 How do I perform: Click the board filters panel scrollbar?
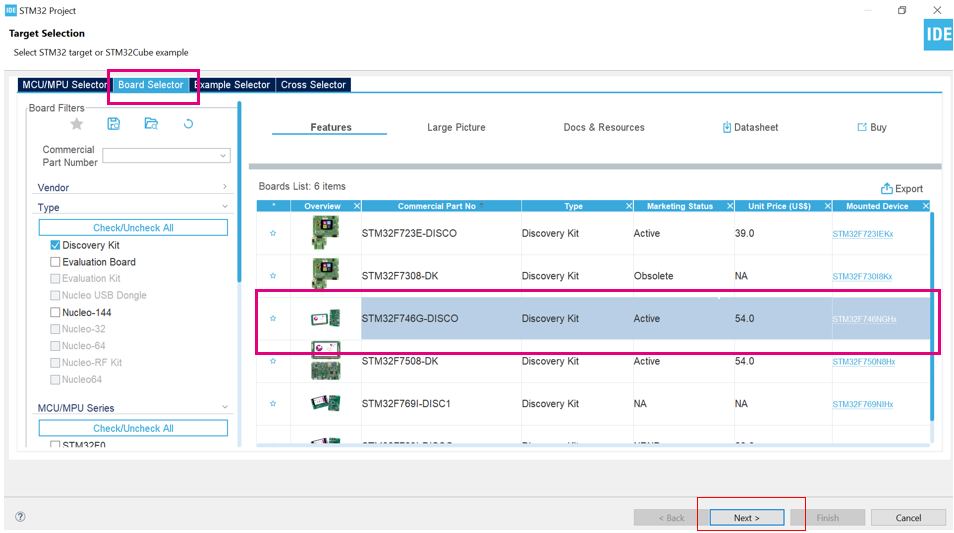pos(239,192)
